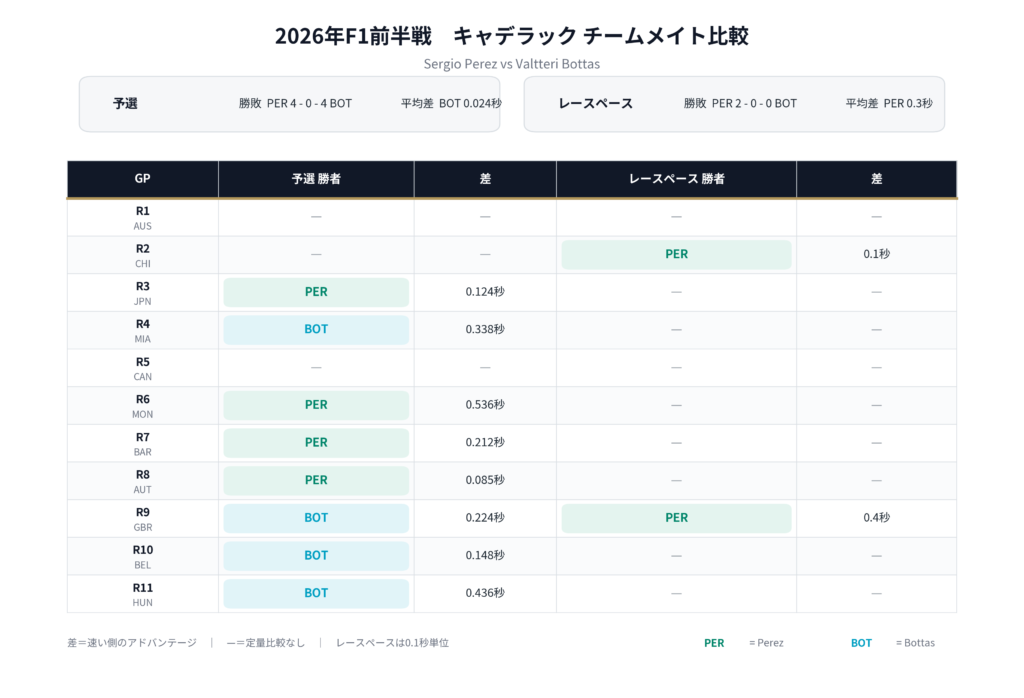Click the 0.124秒 gap cell
The height and width of the screenshot is (698, 1024).
[485, 292]
